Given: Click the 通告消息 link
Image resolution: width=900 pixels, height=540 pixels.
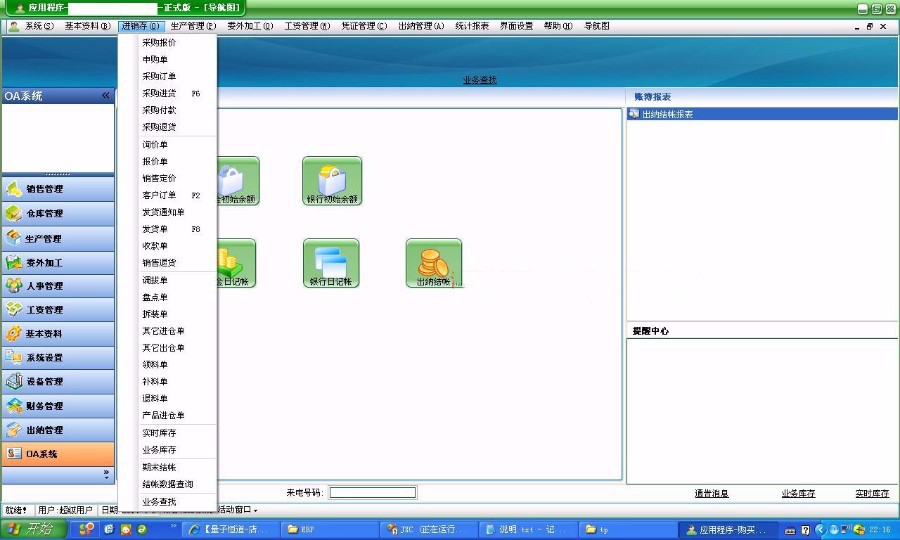Looking at the screenshot, I should (x=712, y=494).
